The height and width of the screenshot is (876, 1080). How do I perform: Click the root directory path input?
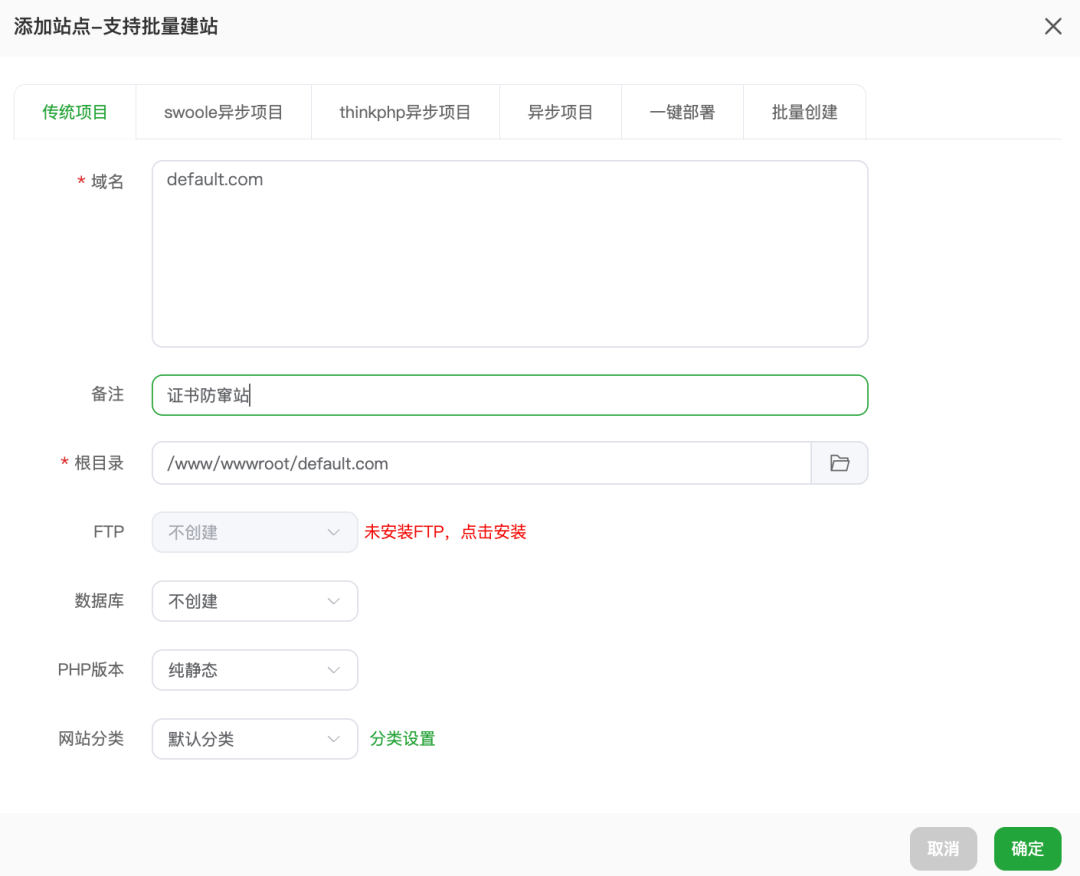pyautogui.click(x=480, y=463)
